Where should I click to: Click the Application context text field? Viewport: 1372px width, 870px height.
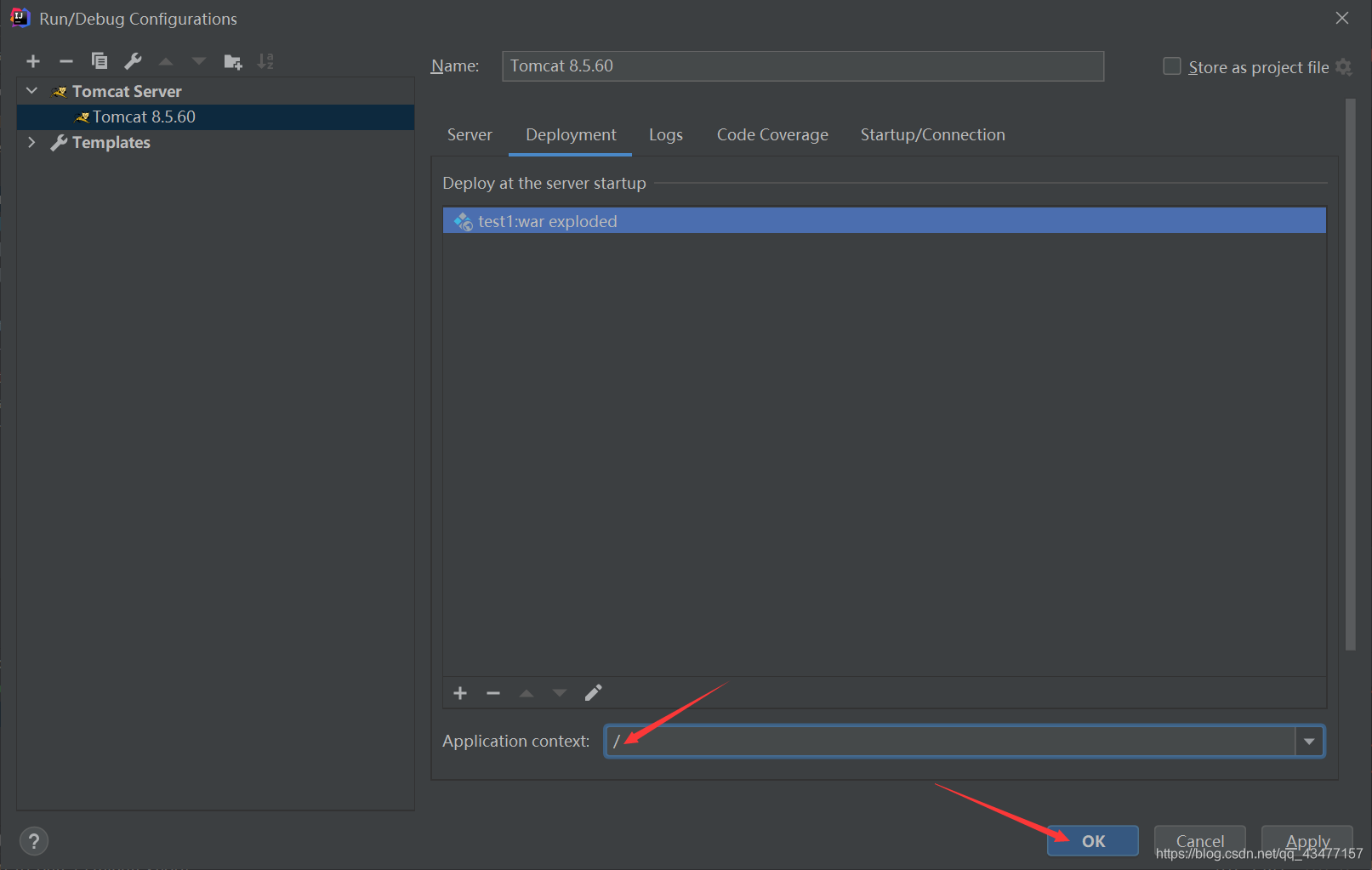tap(950, 742)
